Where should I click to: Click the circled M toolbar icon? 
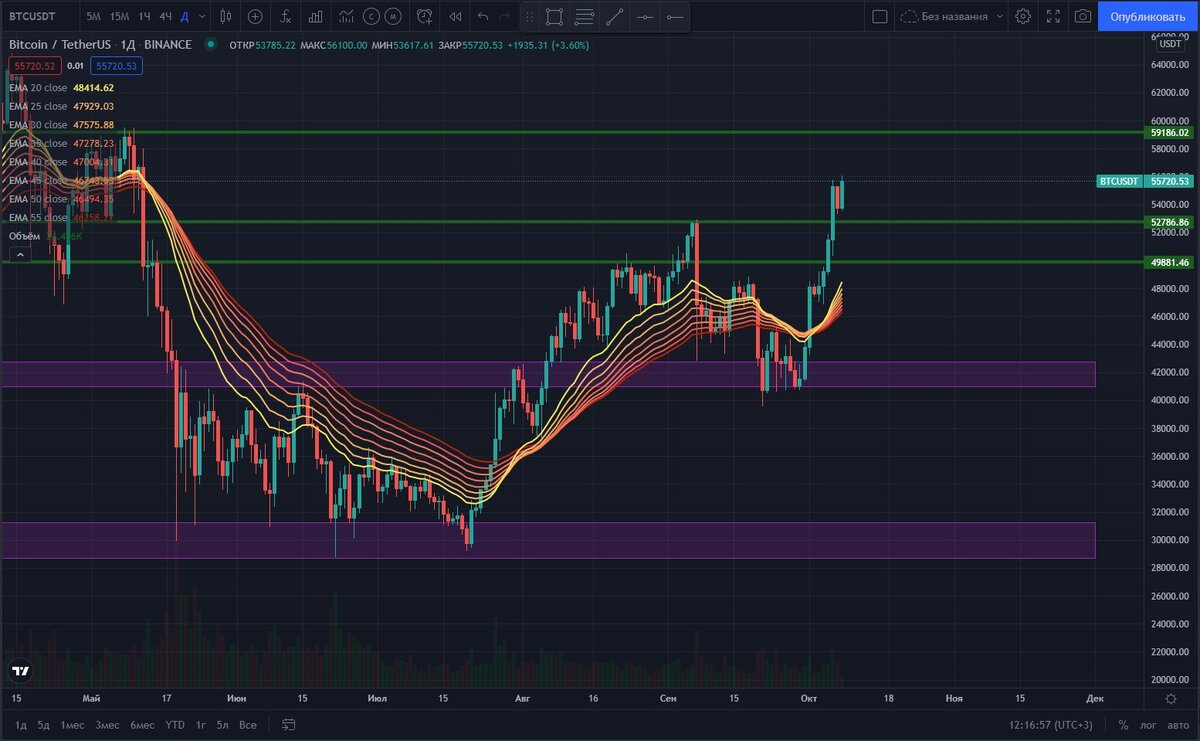tap(394, 16)
